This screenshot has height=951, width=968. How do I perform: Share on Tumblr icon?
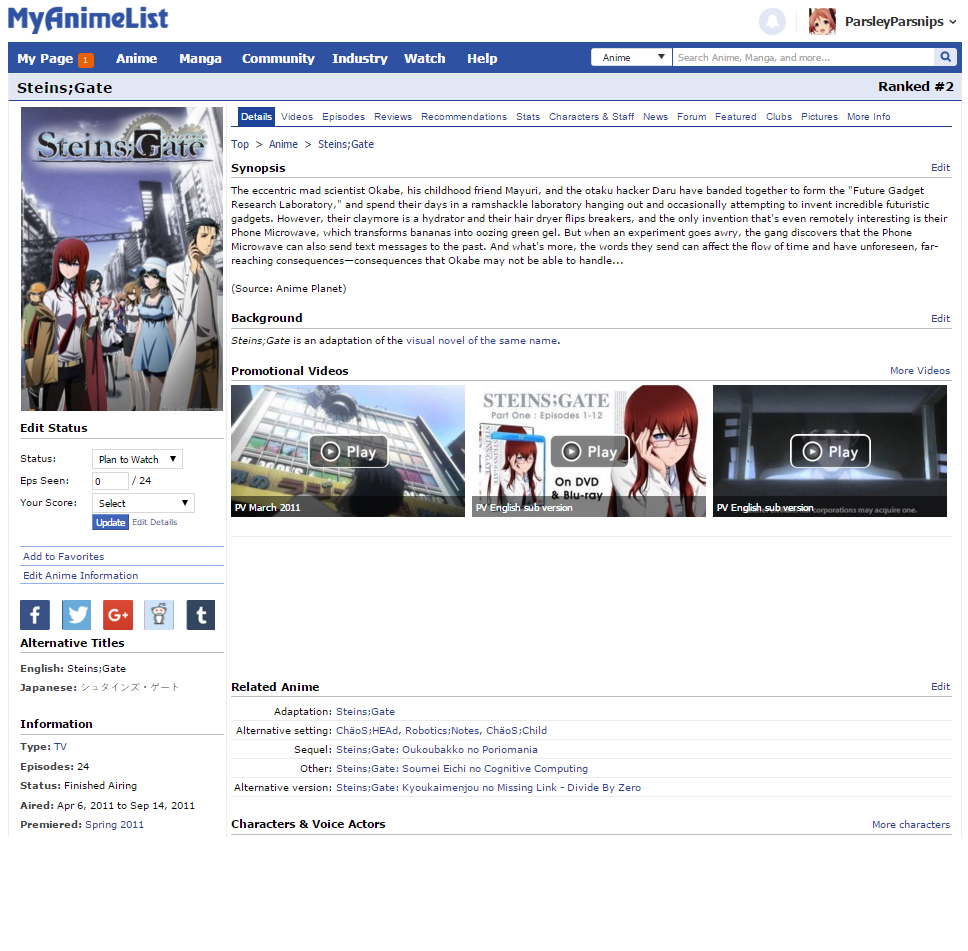201,615
